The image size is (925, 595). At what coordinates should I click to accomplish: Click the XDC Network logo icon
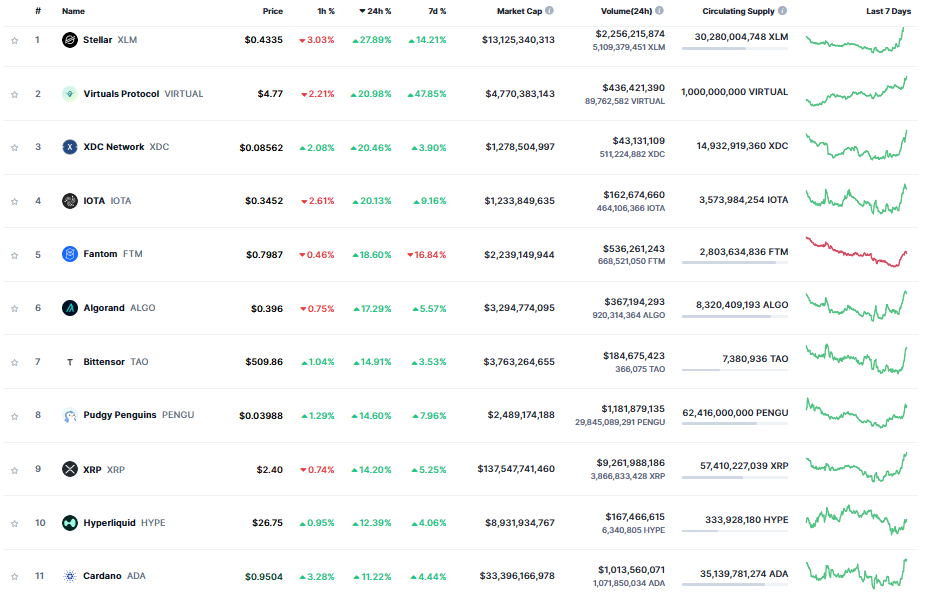coord(70,147)
